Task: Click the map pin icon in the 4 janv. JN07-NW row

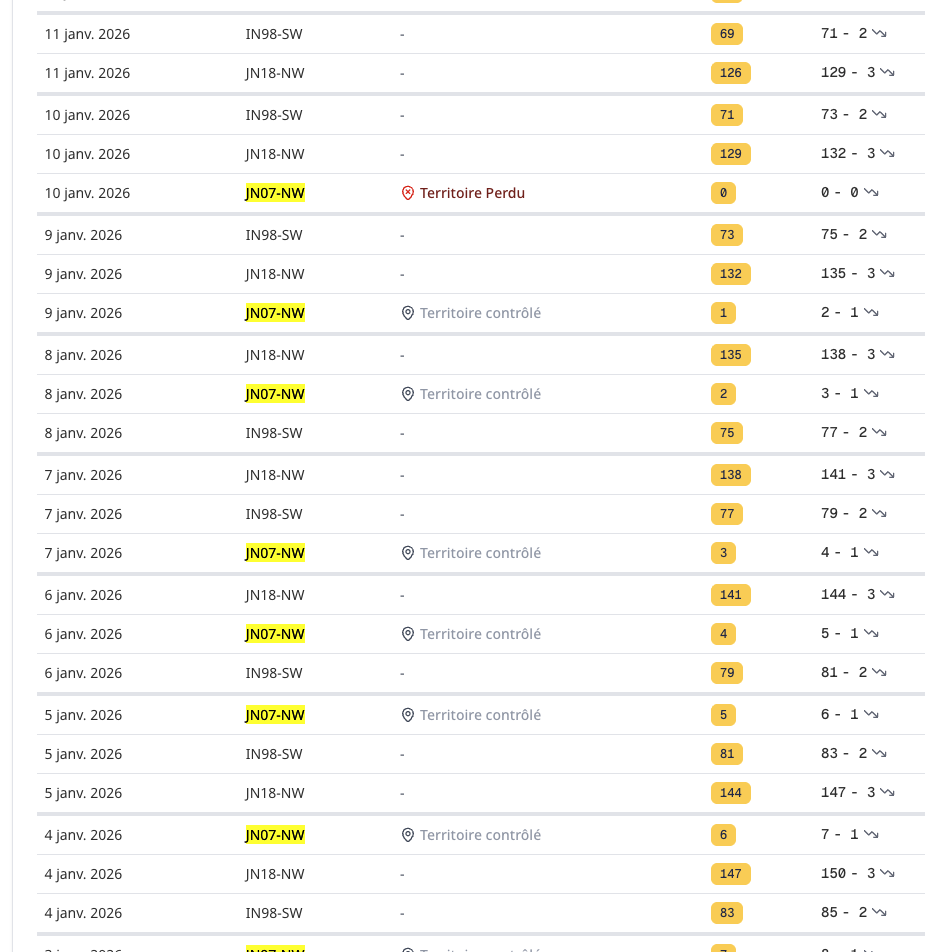Action: tap(407, 835)
